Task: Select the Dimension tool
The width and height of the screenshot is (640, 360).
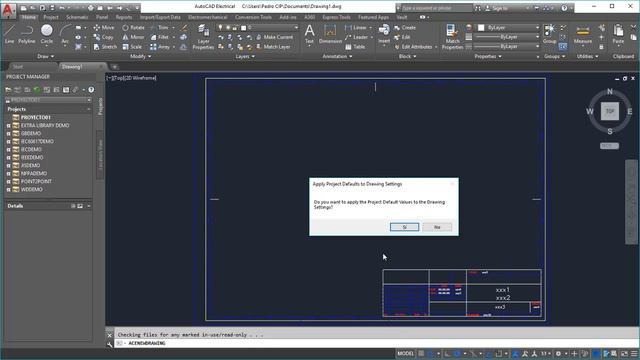Action: 330,34
